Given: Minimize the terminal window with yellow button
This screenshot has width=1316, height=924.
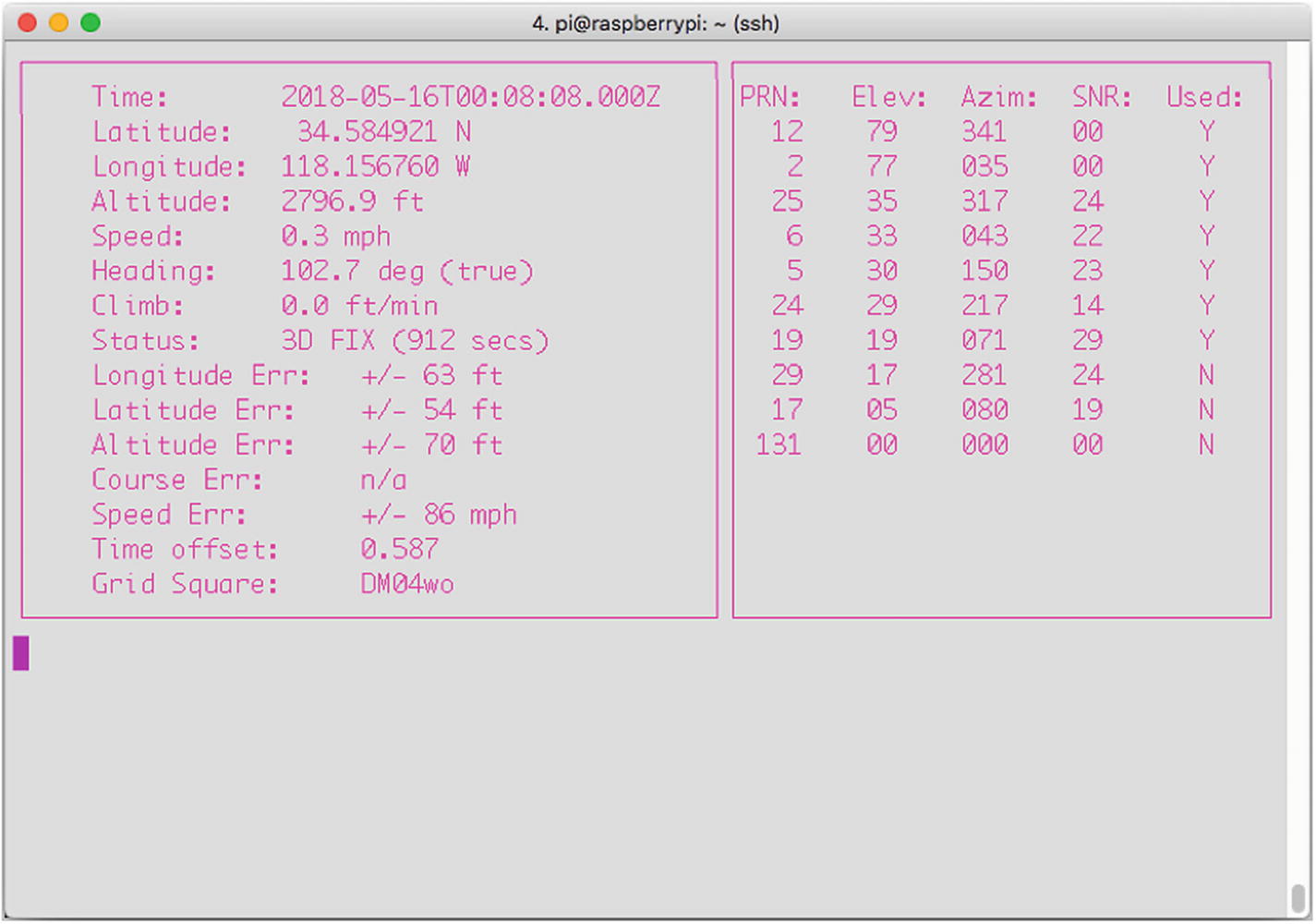Looking at the screenshot, I should pos(59,23).
